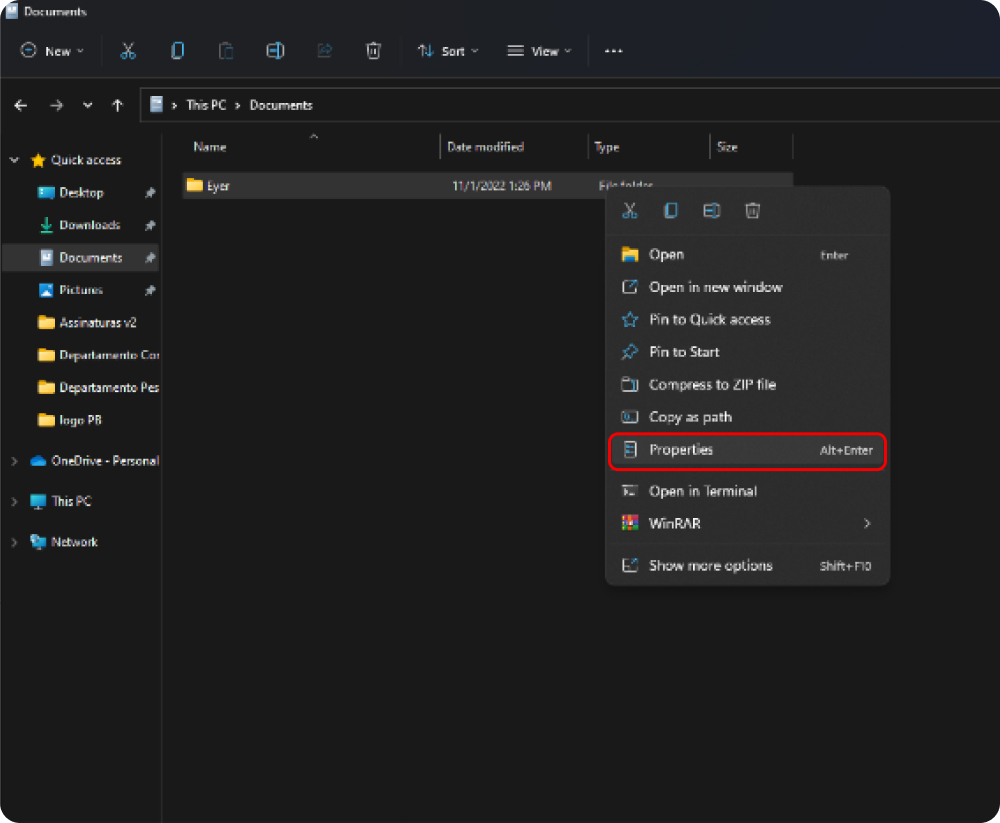The width and height of the screenshot is (1000, 823).
Task: Click the document icon in the address bar
Action: coord(156,105)
